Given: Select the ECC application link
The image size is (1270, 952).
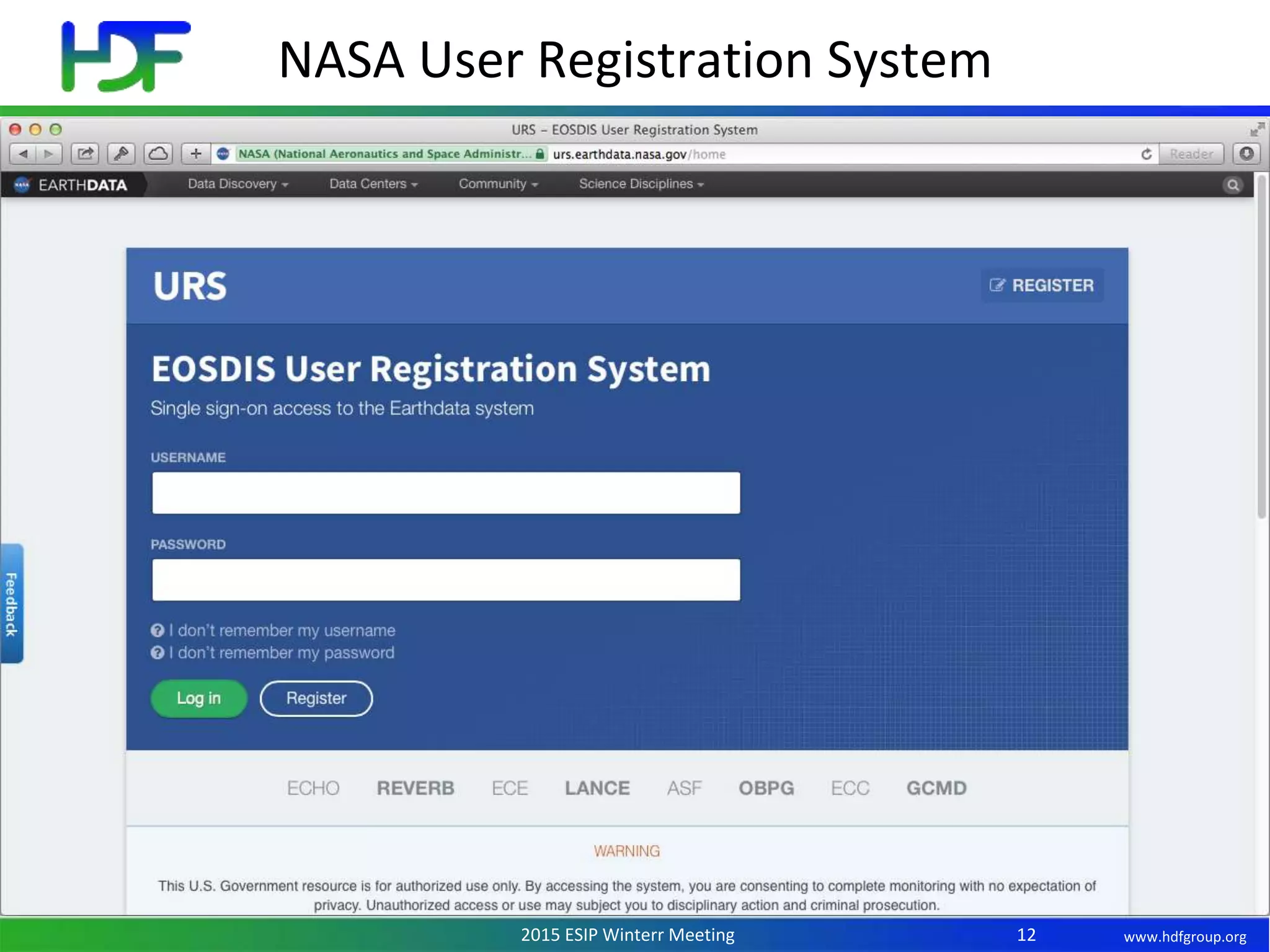Looking at the screenshot, I should [x=850, y=788].
